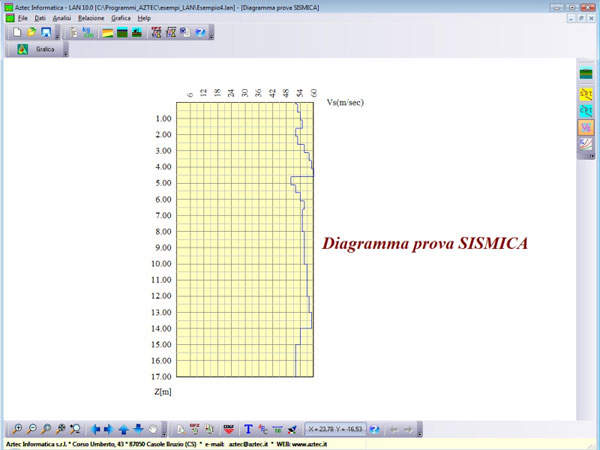Viewport: 600px width, 450px height.
Task: Open the Grafica menu
Action: pos(121,18)
